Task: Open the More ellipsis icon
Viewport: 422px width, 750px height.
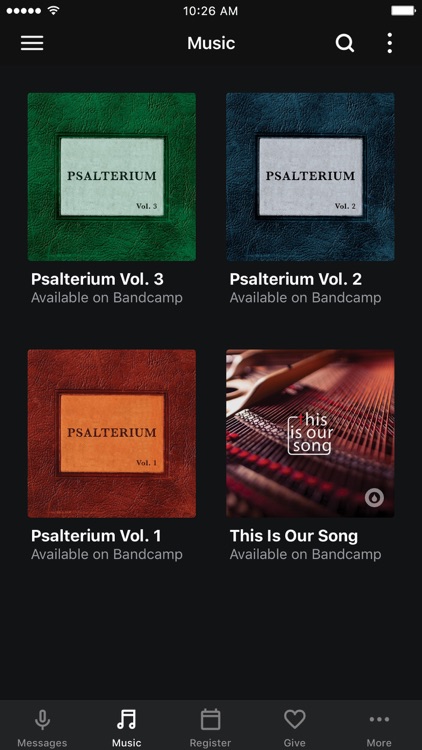Action: coord(379,719)
